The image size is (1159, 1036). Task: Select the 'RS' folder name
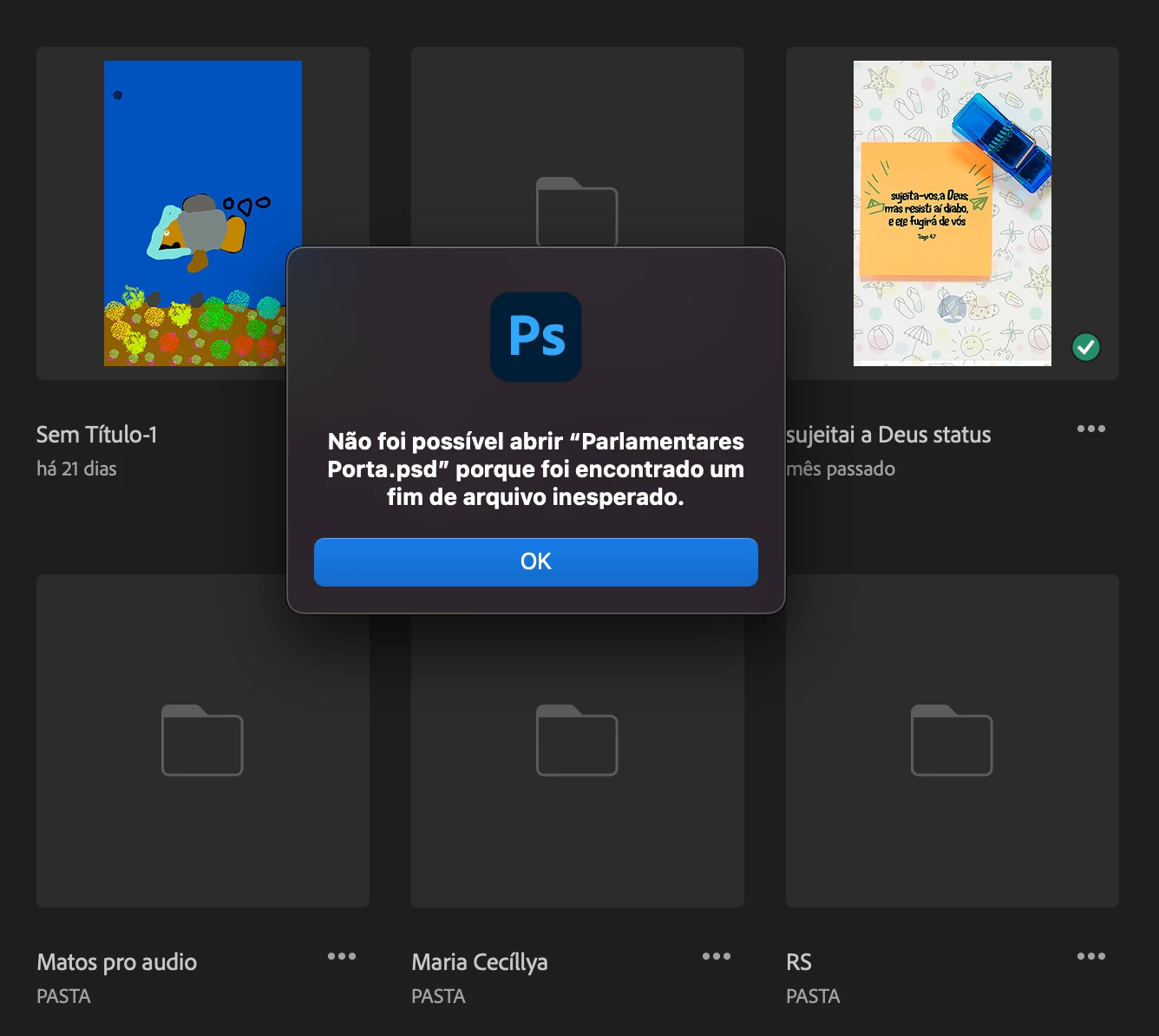click(x=798, y=962)
